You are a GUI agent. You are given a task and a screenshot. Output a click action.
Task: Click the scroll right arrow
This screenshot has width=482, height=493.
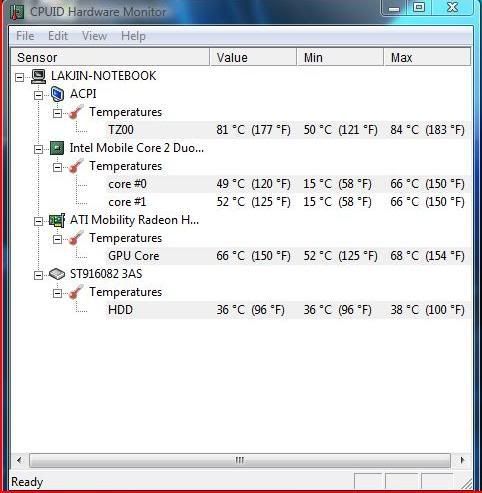[462, 460]
